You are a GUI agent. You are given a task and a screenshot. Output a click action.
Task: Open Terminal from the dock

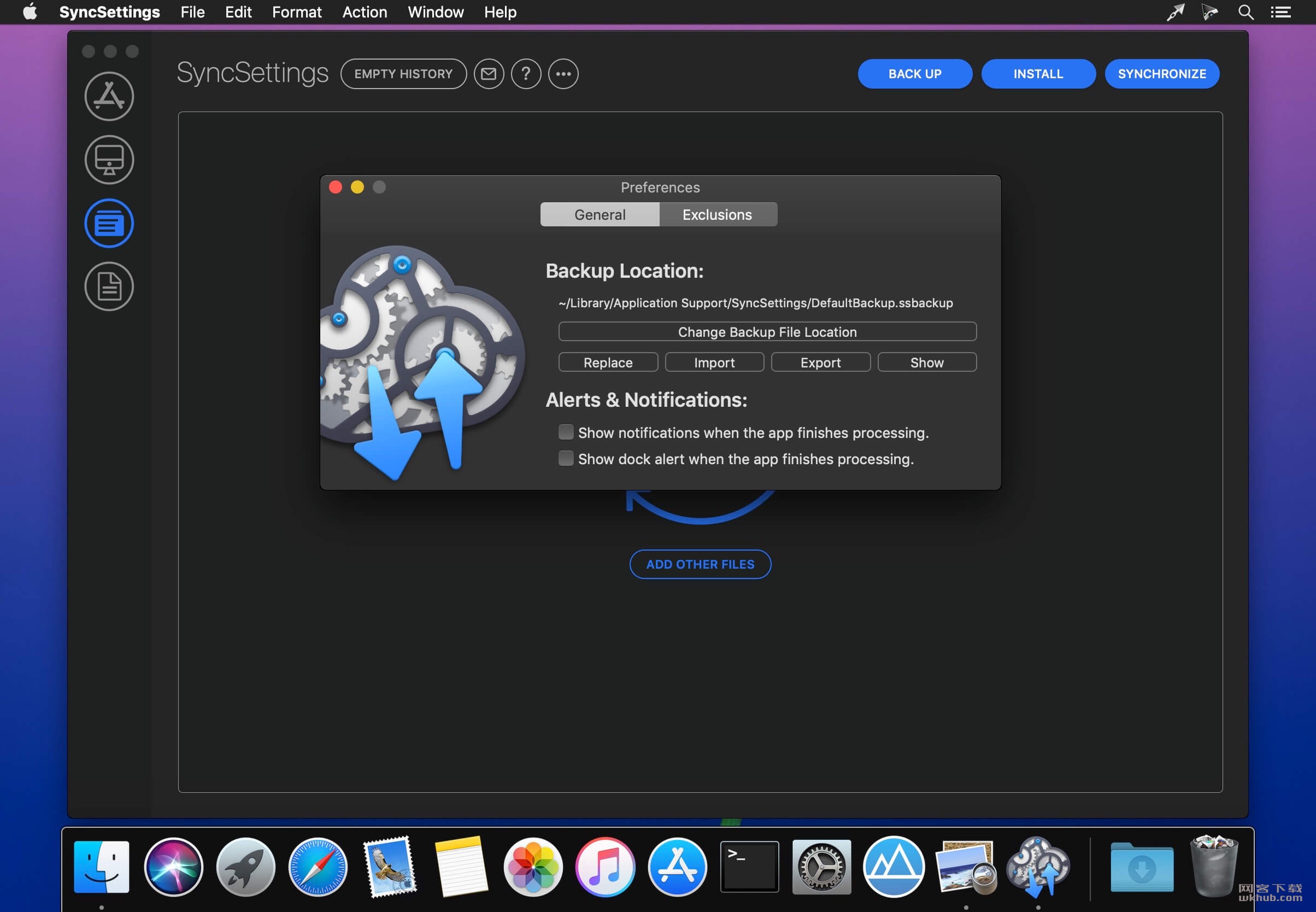click(x=749, y=866)
